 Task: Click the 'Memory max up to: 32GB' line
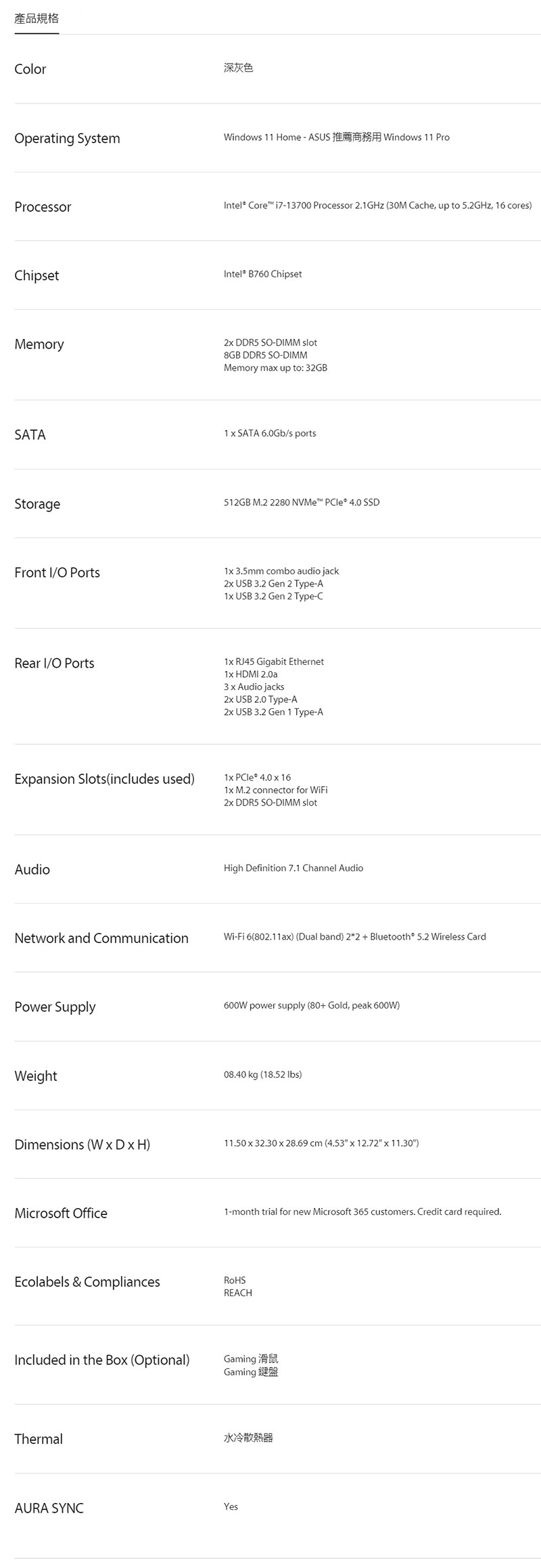pyautogui.click(x=275, y=368)
